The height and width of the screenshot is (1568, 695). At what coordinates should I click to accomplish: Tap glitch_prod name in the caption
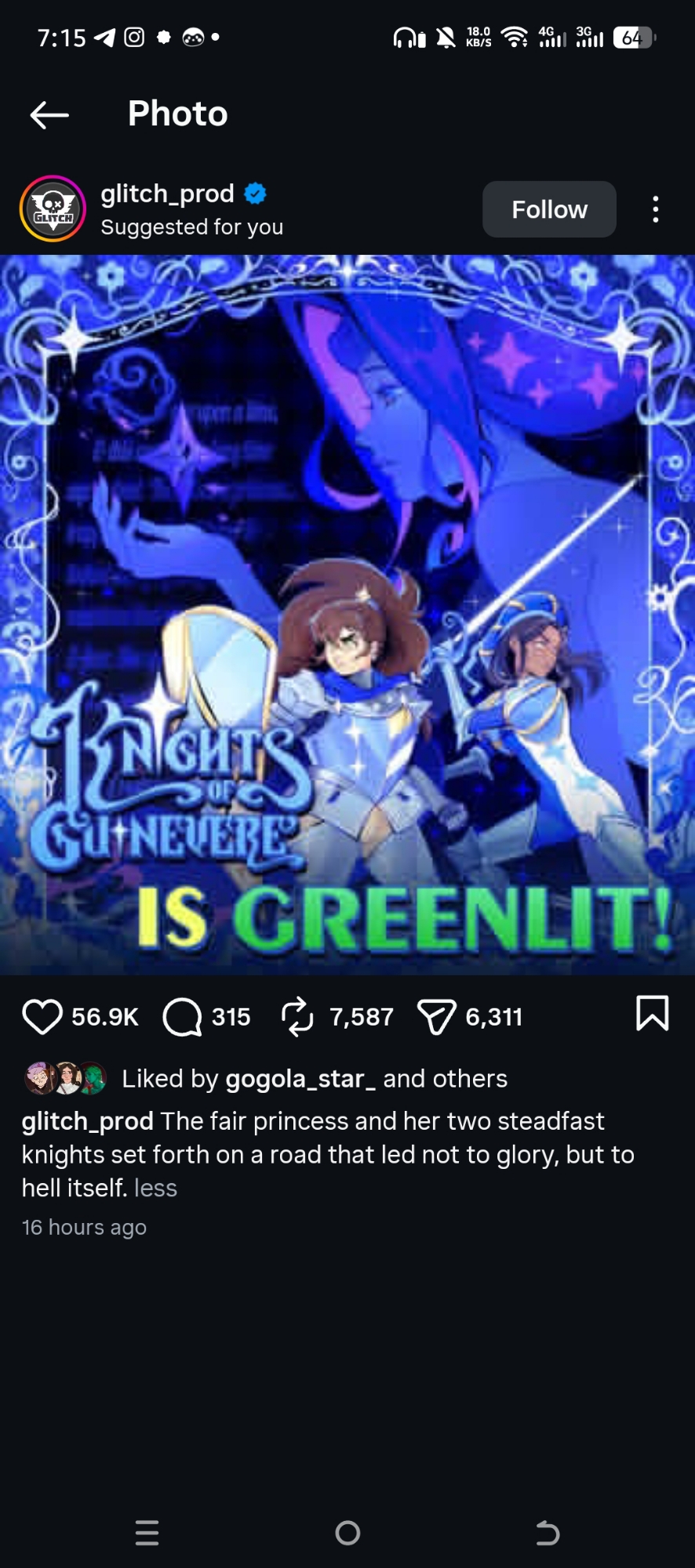[88, 1121]
